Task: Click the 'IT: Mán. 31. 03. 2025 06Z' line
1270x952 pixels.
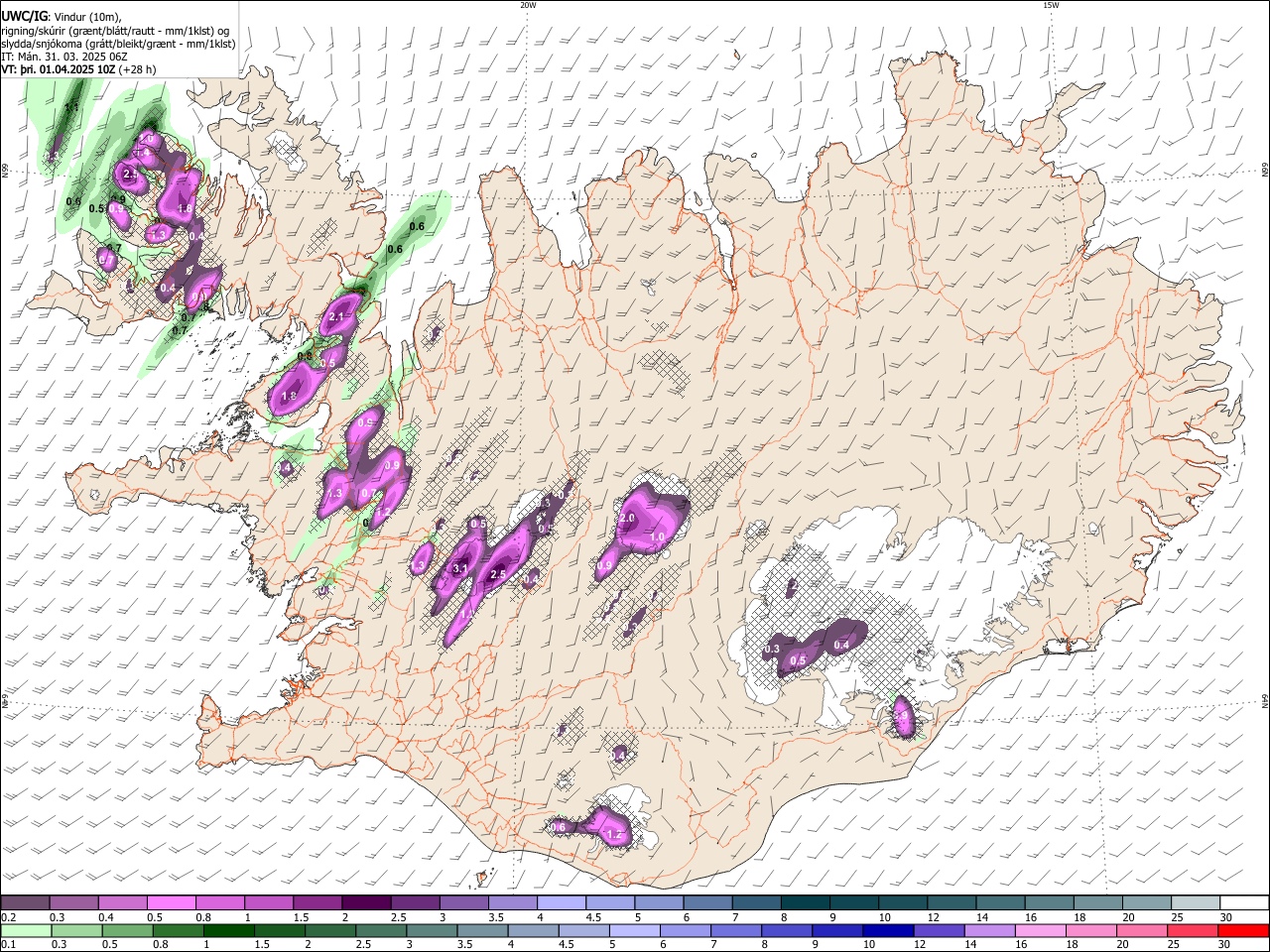Action: coord(63,58)
